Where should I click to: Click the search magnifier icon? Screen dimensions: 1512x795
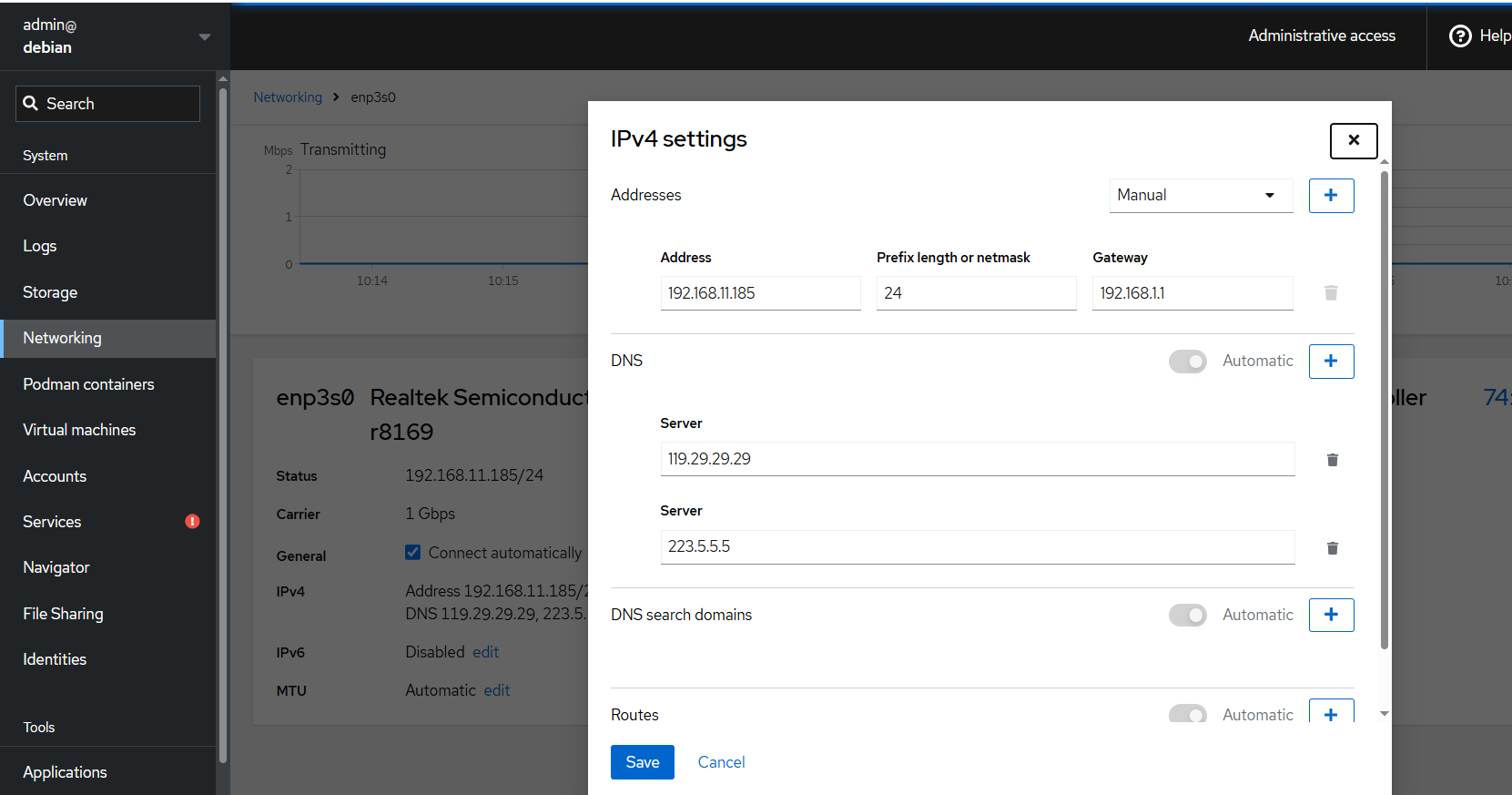tap(30, 104)
